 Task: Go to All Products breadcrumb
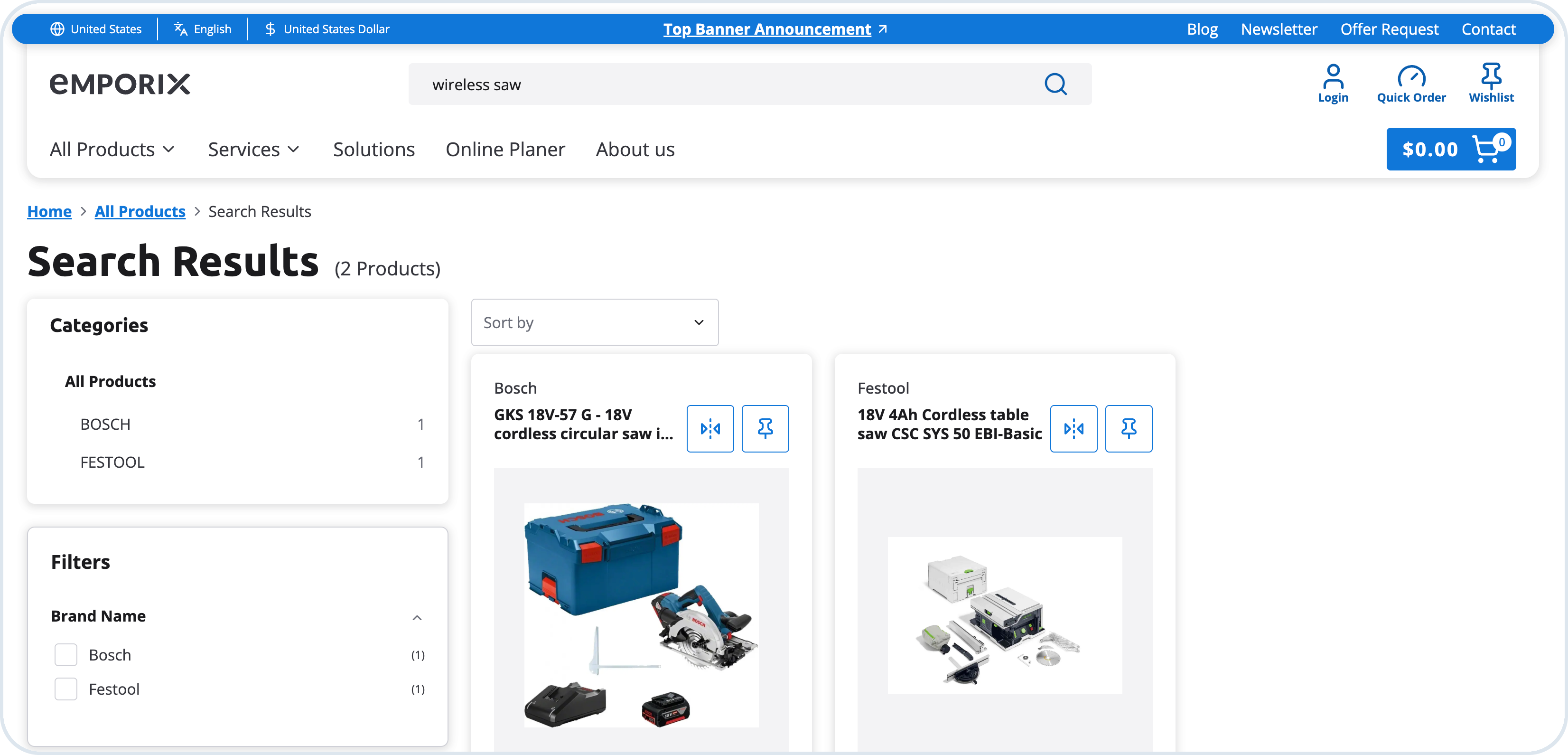[x=140, y=211]
